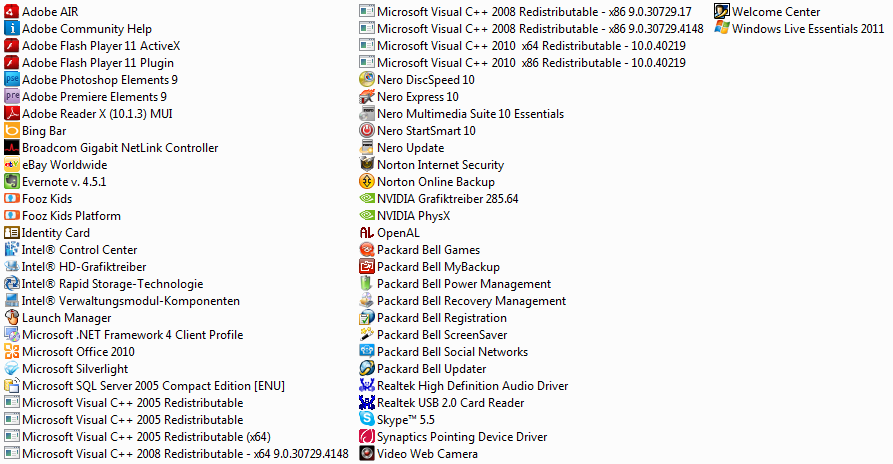The height and width of the screenshot is (464, 893).
Task: Click the Nero StartSmart 10 icon
Action: point(367,131)
